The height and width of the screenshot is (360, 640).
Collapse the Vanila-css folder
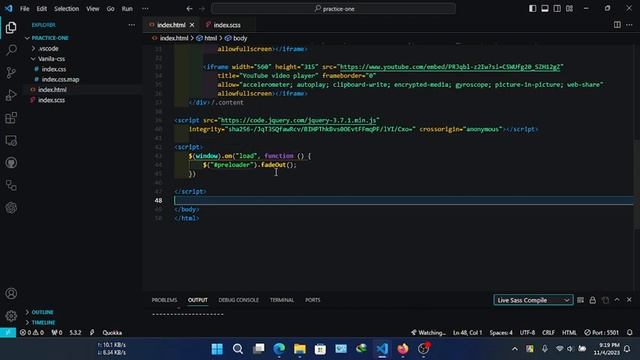(x=51, y=59)
